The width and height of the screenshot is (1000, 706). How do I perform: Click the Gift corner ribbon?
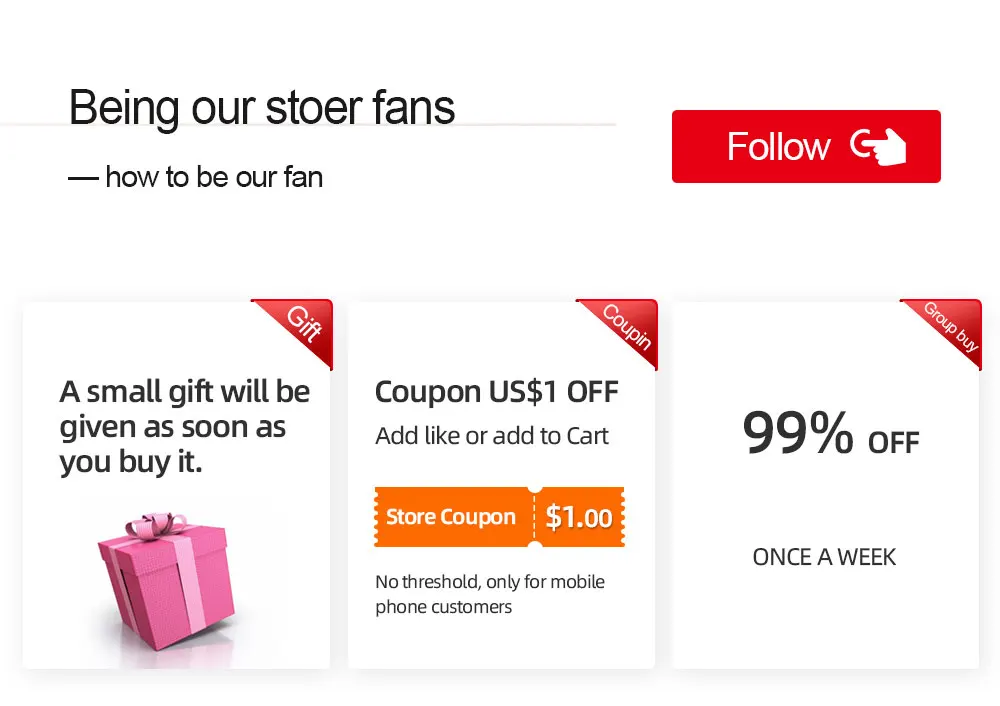click(302, 323)
